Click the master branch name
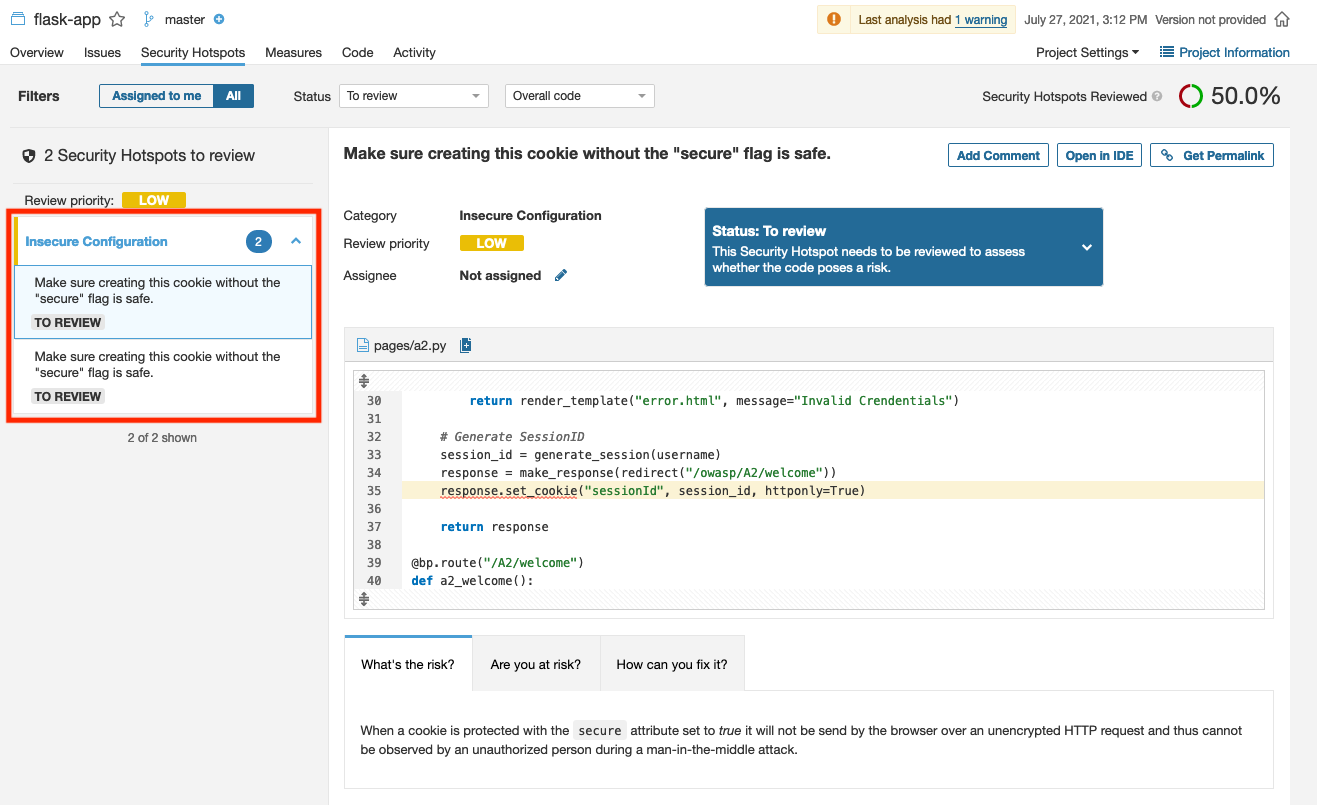 click(x=184, y=19)
